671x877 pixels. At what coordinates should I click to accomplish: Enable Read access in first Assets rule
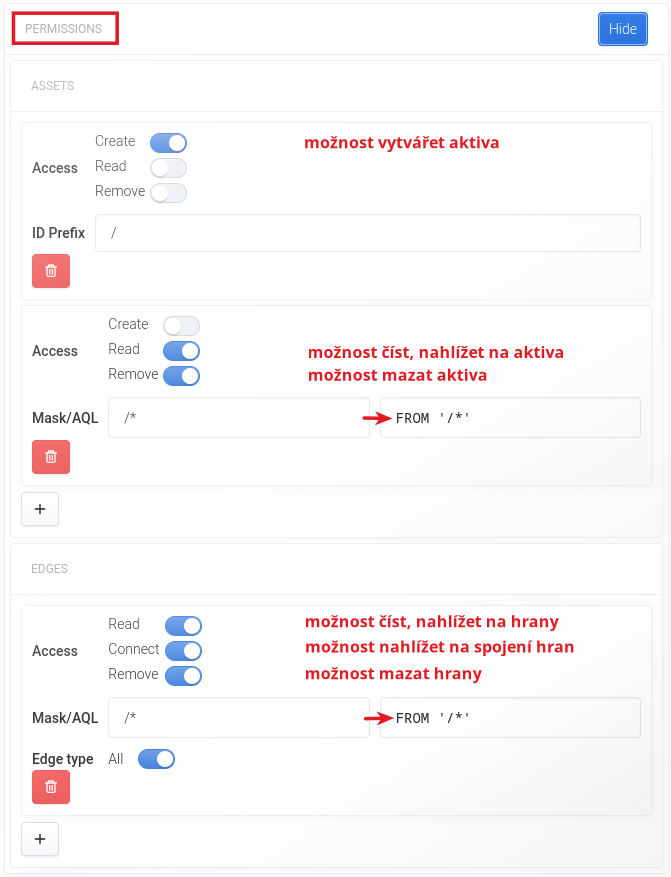pos(168,168)
